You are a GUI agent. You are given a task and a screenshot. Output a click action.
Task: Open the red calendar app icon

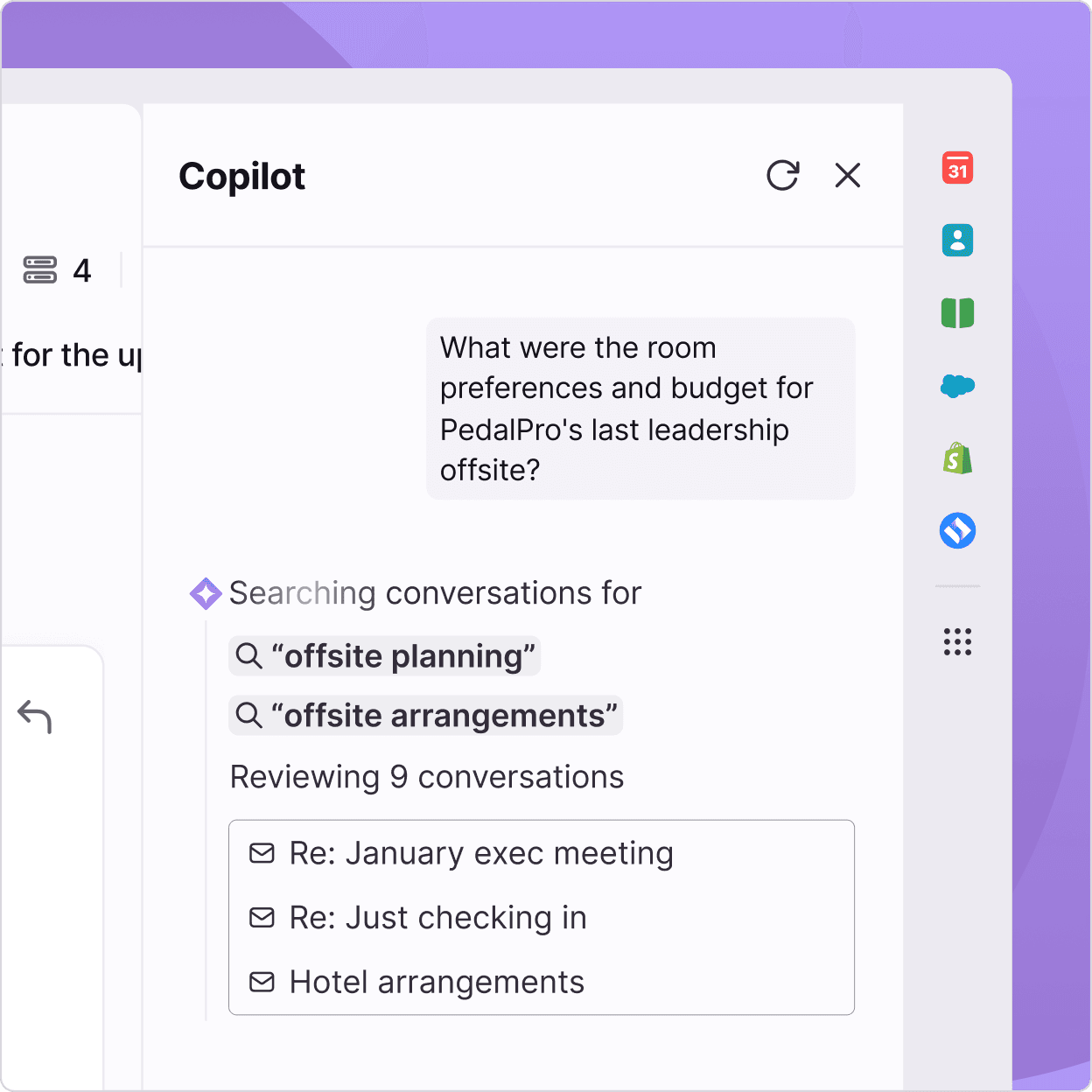pyautogui.click(x=957, y=168)
